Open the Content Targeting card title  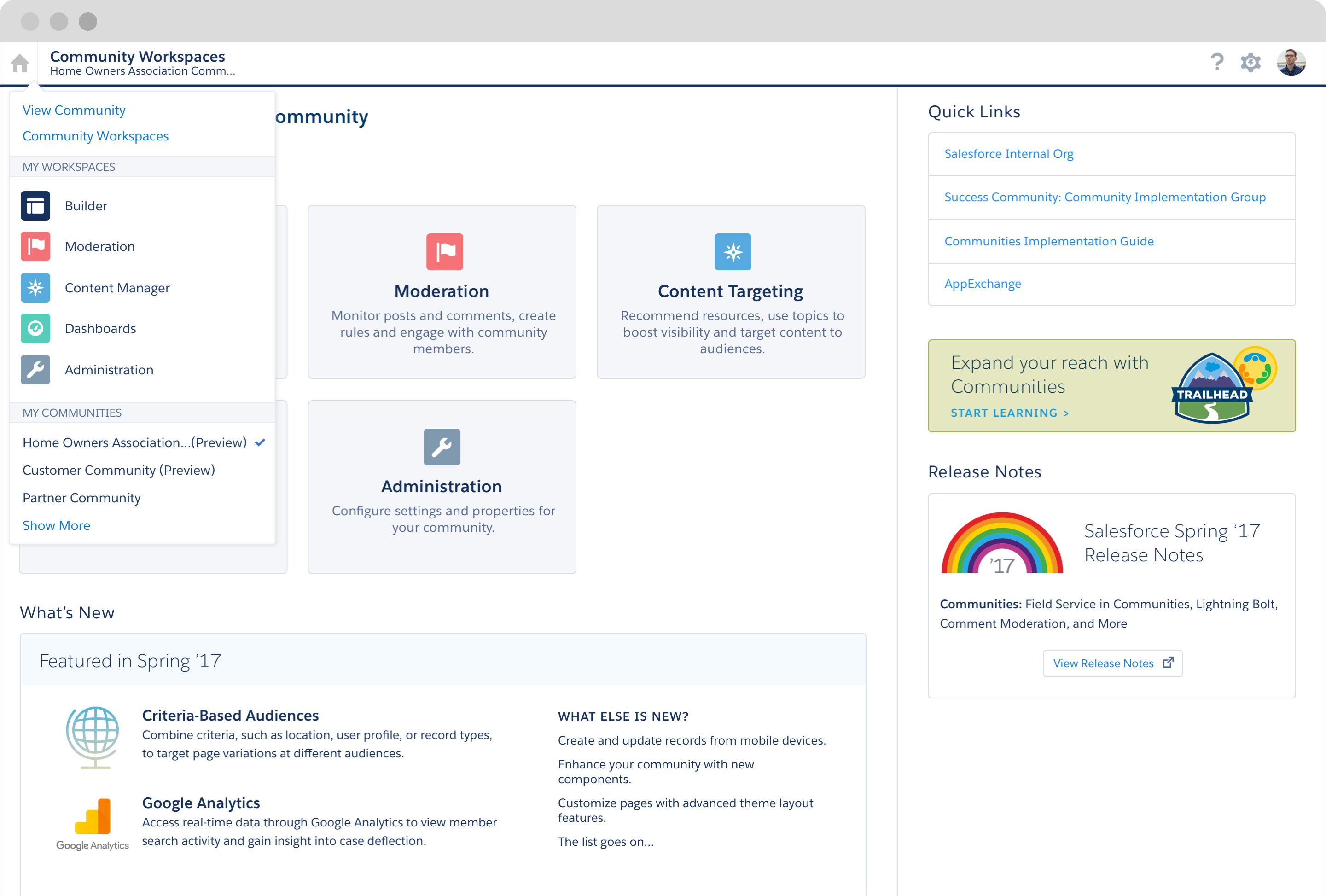click(730, 291)
